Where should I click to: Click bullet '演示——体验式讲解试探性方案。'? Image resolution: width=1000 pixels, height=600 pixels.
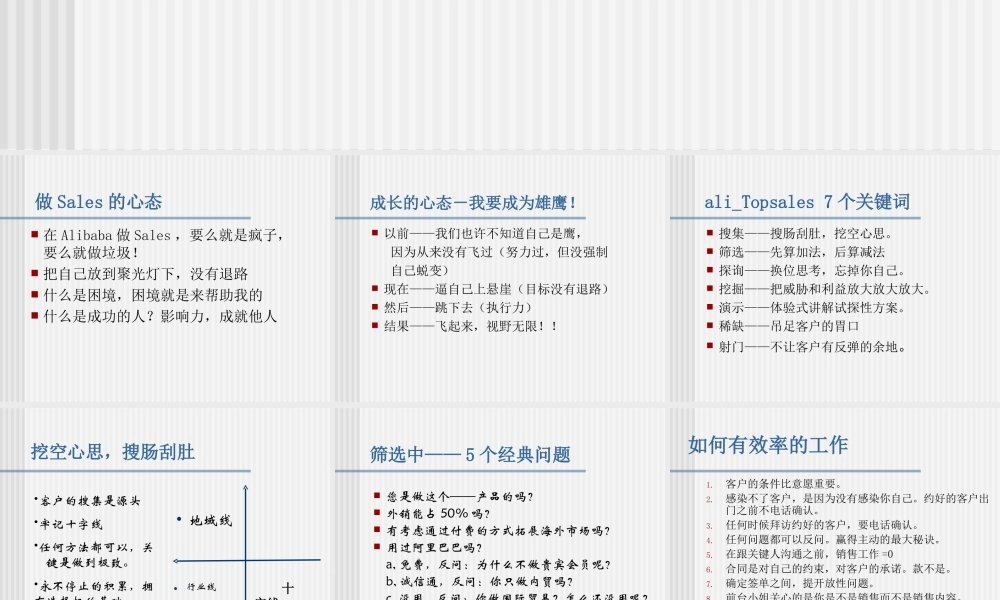pos(812,307)
